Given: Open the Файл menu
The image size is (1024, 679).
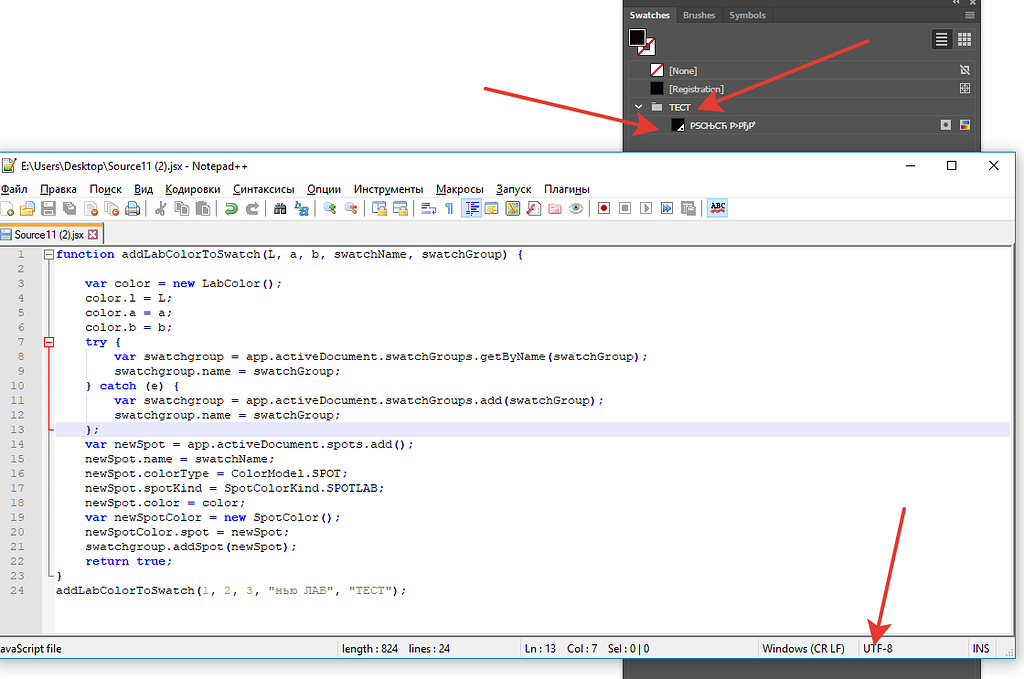Looking at the screenshot, I should (14, 189).
